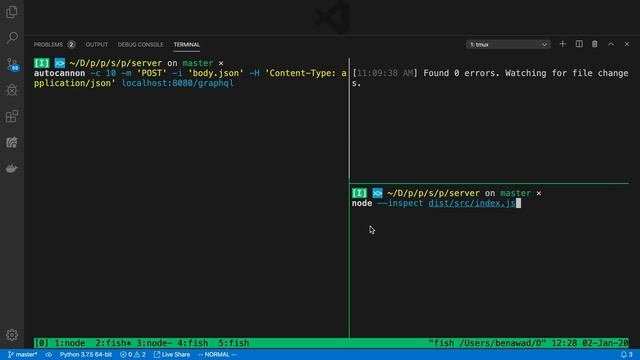
Task: Switch to the Debug Console tab
Action: (140, 44)
